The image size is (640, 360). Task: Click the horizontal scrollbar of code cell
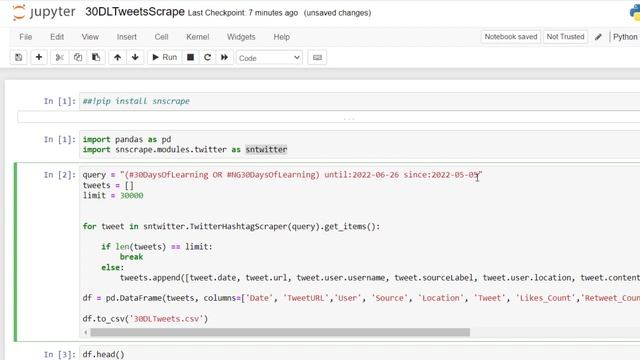point(280,332)
